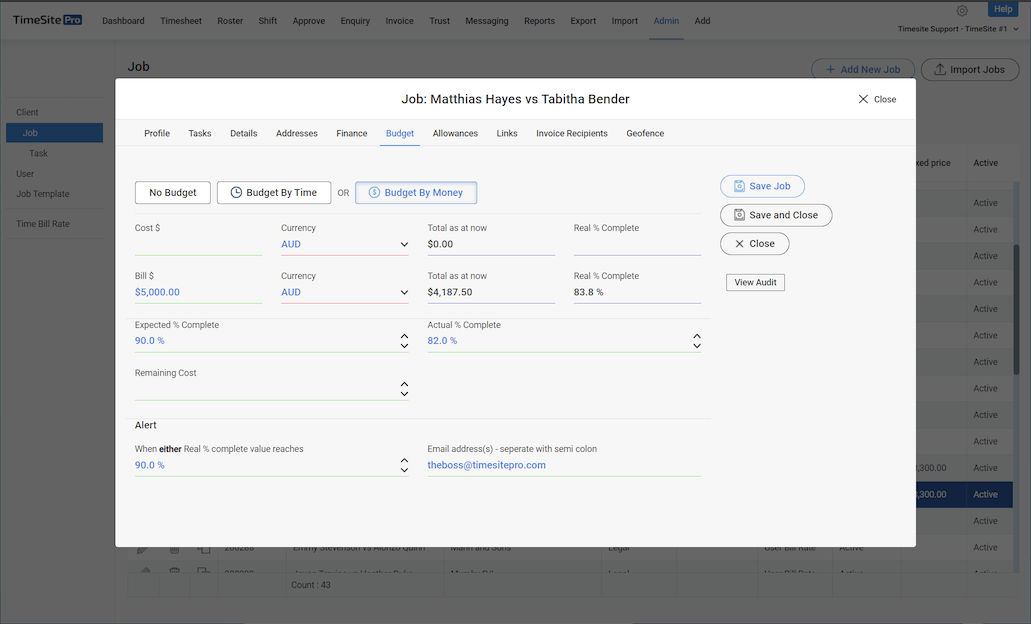Adjust Actual % Complete stepper arrows
Viewport: 1031px width, 624px height.
click(x=697, y=341)
